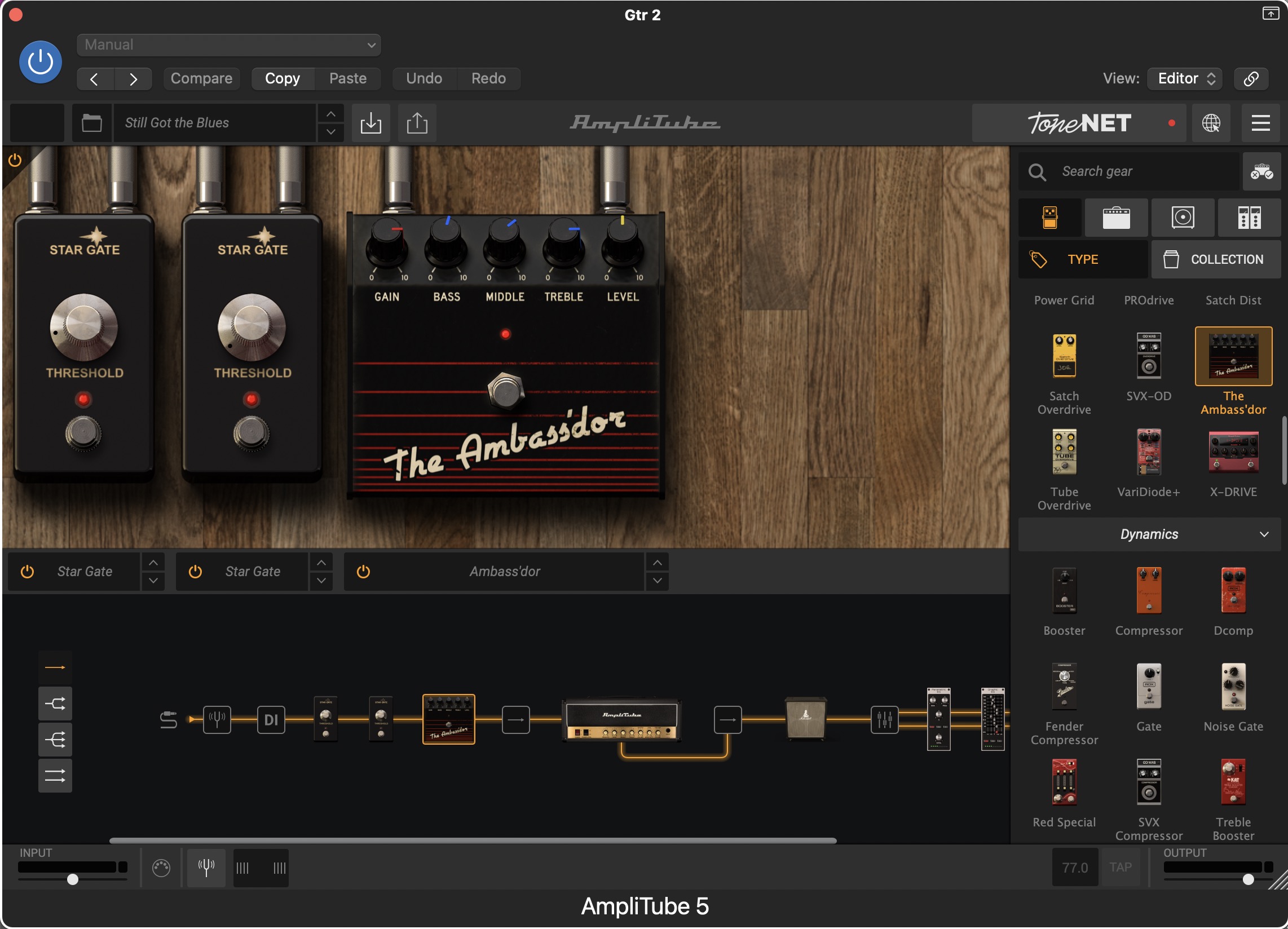Viewport: 1288px width, 929px height.
Task: Select the cabinet in signal chain
Action: coord(805,719)
